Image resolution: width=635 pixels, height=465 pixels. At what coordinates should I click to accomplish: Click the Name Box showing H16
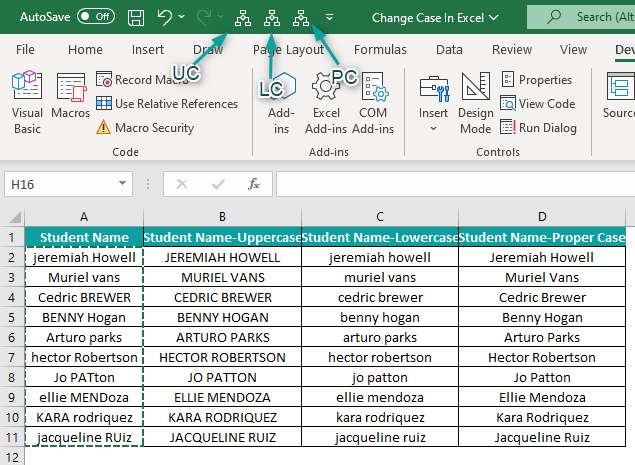tap(61, 184)
